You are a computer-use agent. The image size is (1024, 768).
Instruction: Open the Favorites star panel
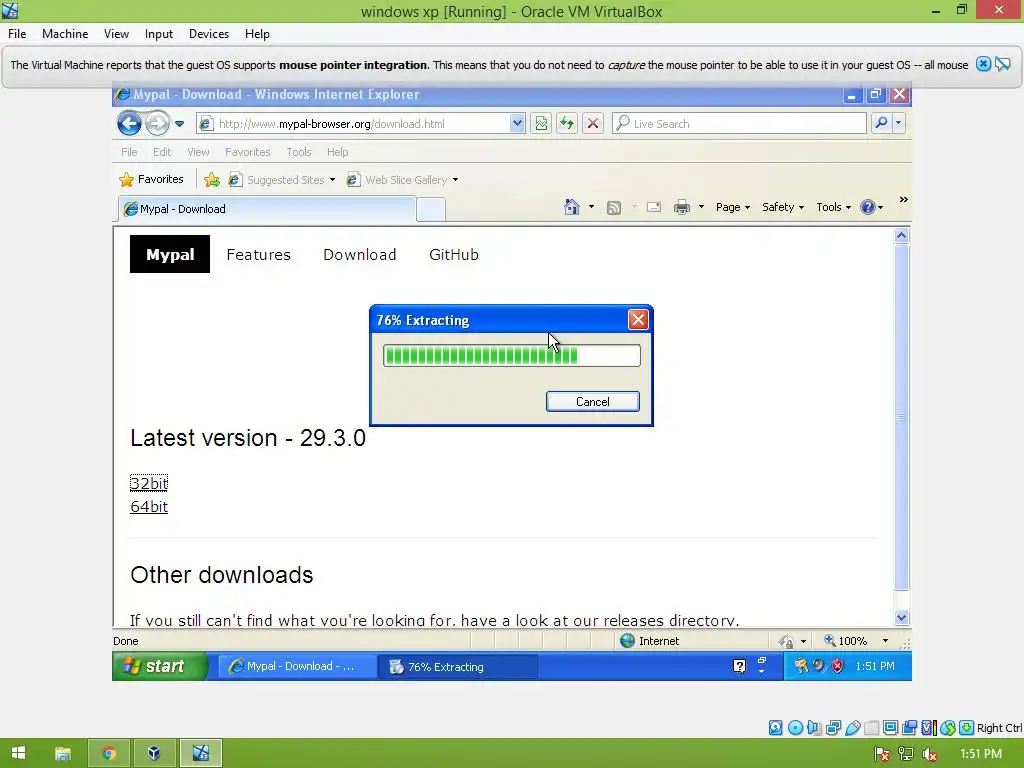pos(152,179)
